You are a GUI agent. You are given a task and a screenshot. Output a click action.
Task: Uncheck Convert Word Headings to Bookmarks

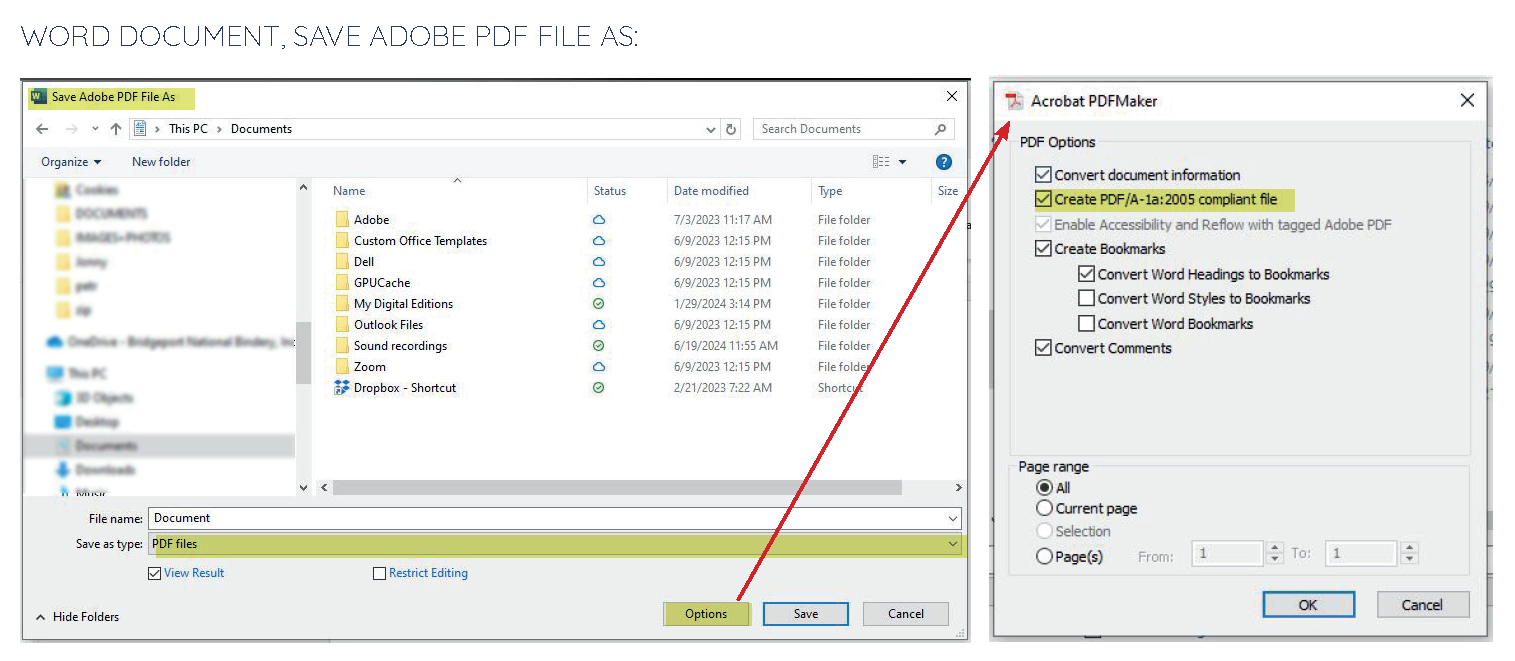(1087, 274)
